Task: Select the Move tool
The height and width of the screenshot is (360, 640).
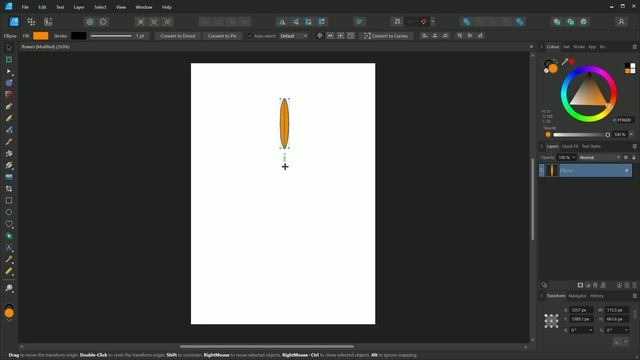Action: (9, 48)
